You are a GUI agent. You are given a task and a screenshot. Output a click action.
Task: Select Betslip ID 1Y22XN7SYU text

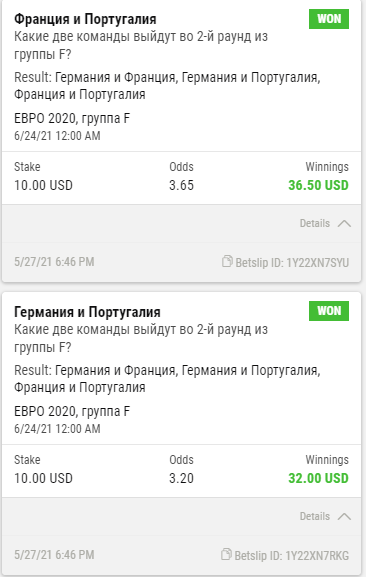292,263
